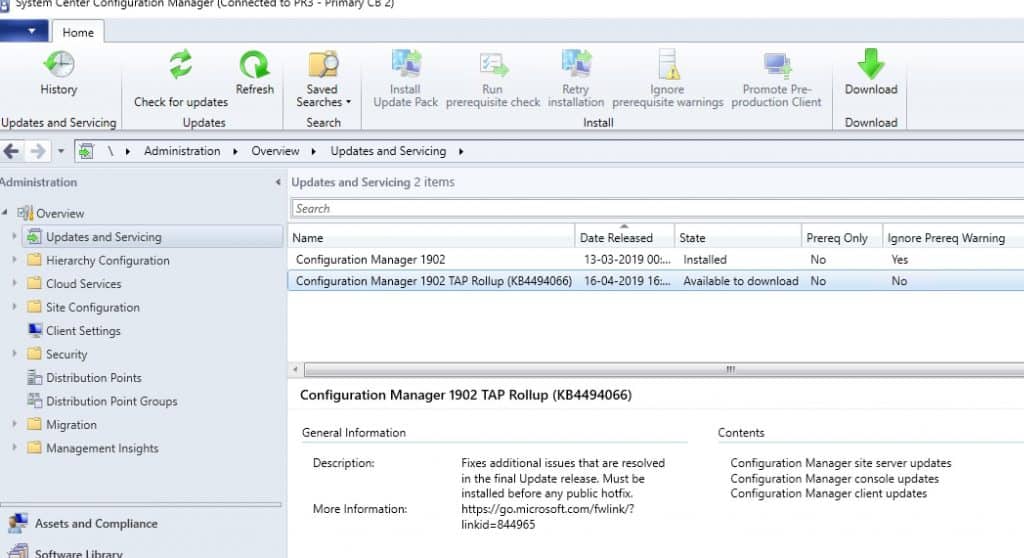Go forward with the navigation arrow
The width and height of the screenshot is (1024, 558).
[x=38, y=152]
